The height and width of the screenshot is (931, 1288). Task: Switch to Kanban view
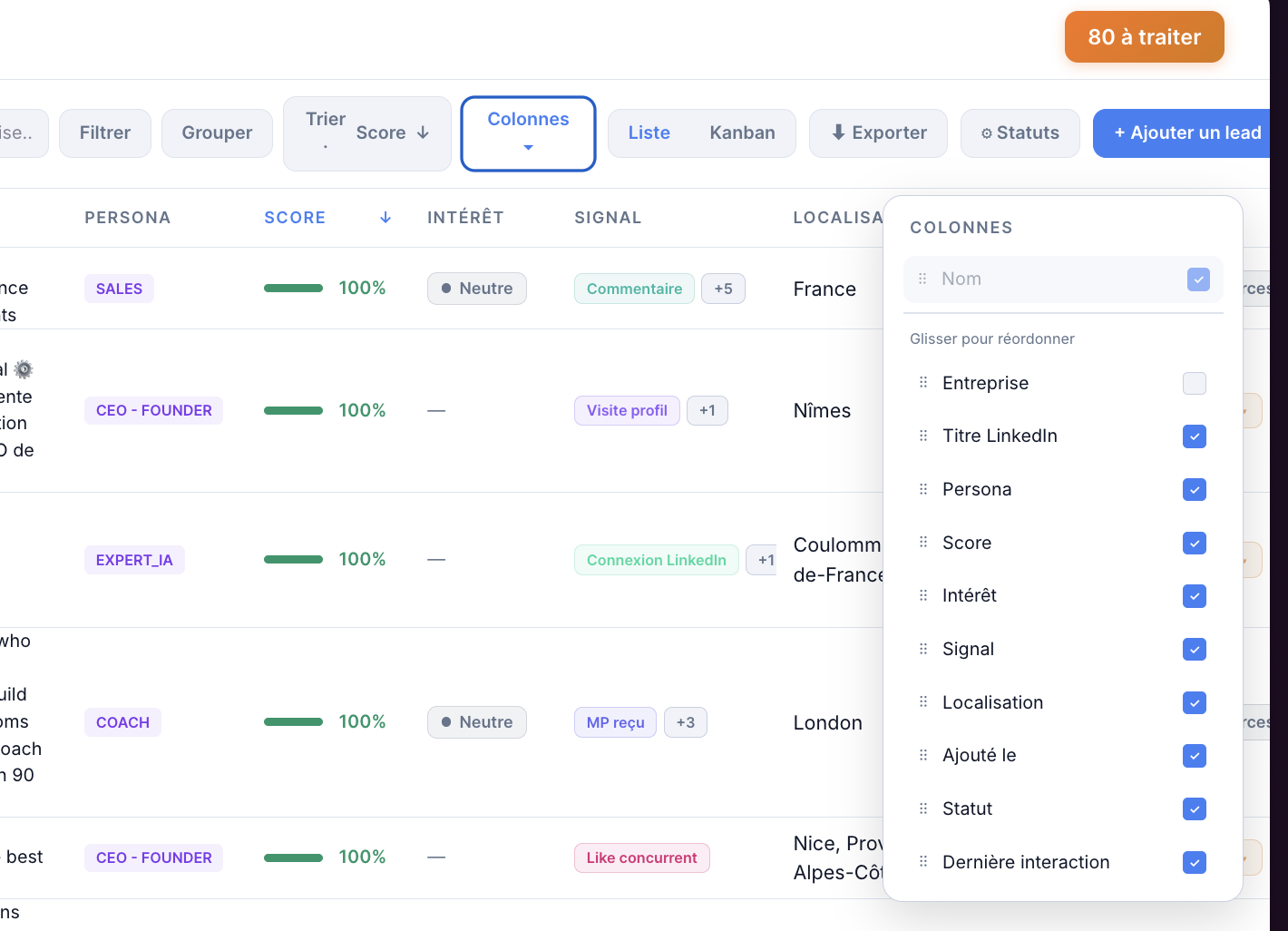[742, 133]
